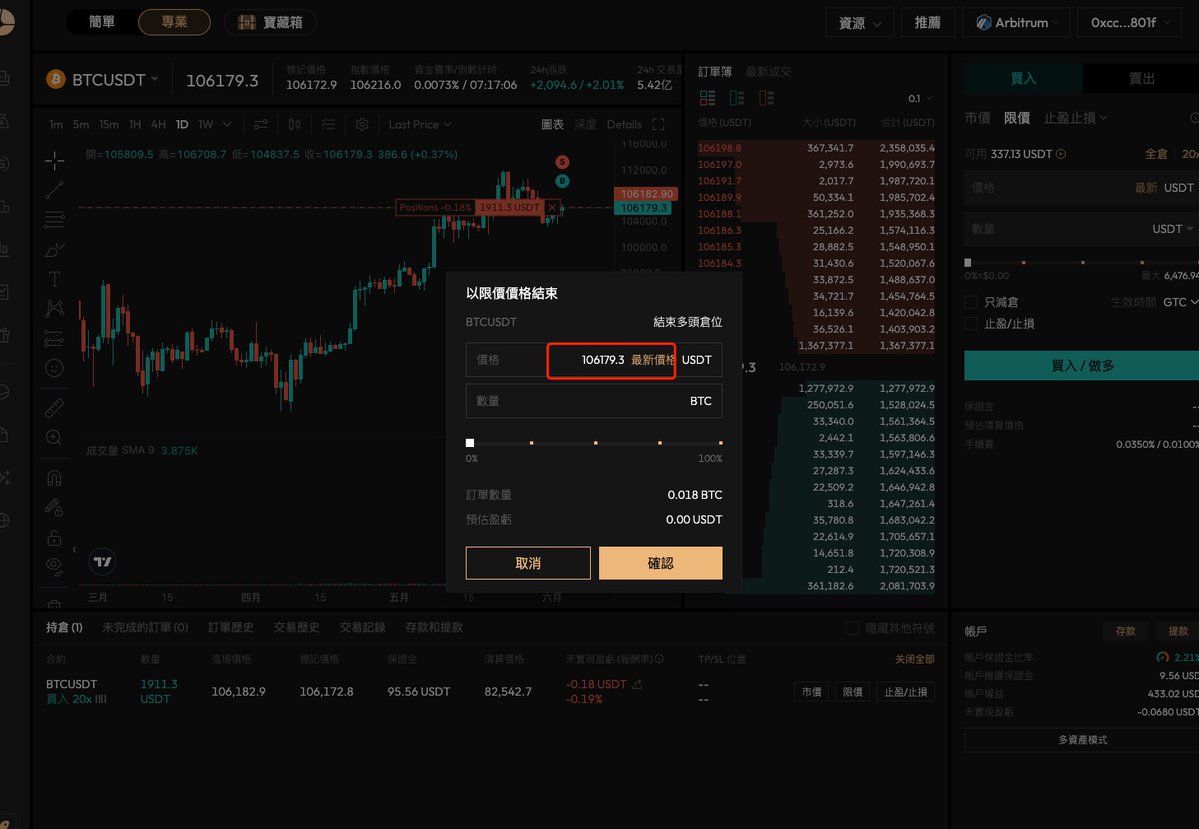This screenshot has width=1199, height=829.
Task: Add funds with plus icon
Action: (x=1061, y=154)
